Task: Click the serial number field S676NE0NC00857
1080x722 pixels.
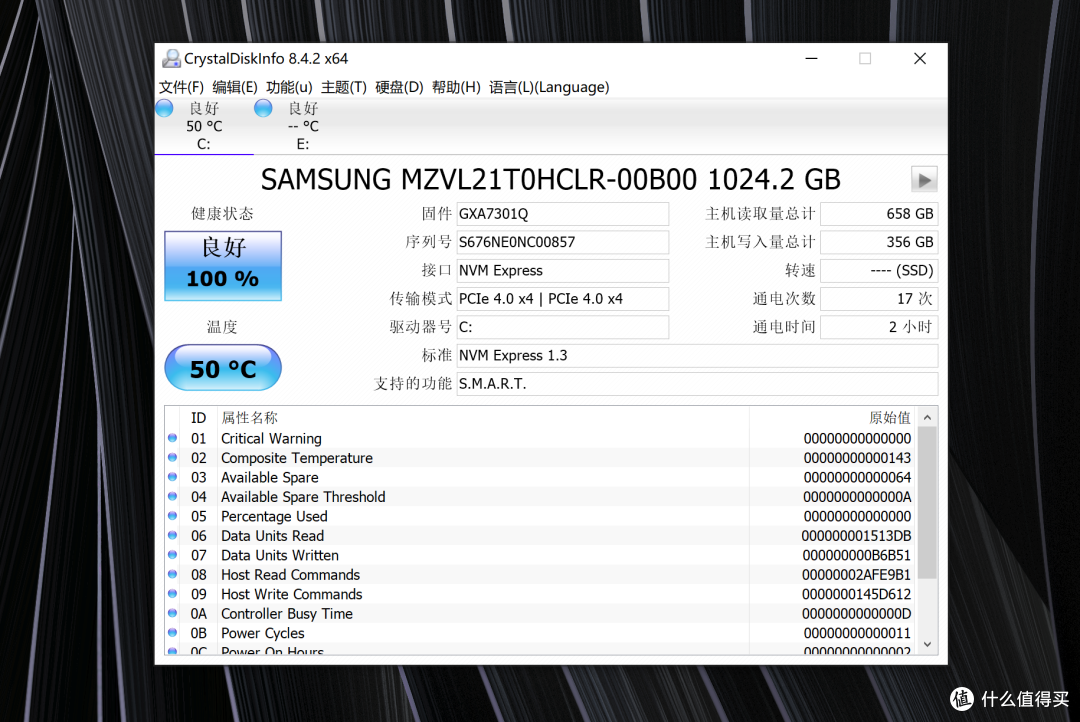Action: 563,243
